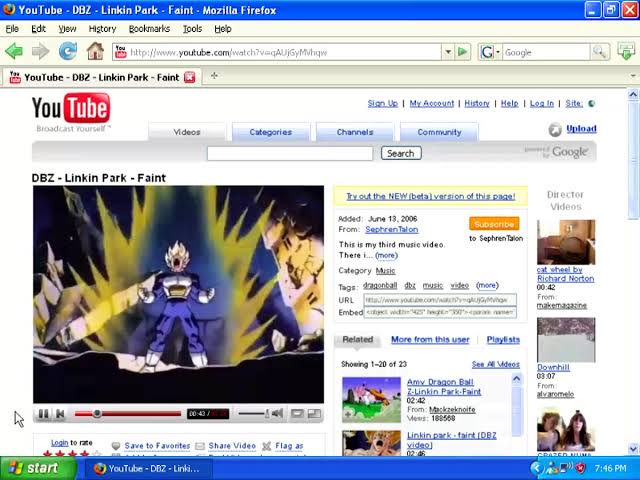Viewport: 640px width, 480px height.
Task: Open the Playlists tab
Action: [x=503, y=340]
